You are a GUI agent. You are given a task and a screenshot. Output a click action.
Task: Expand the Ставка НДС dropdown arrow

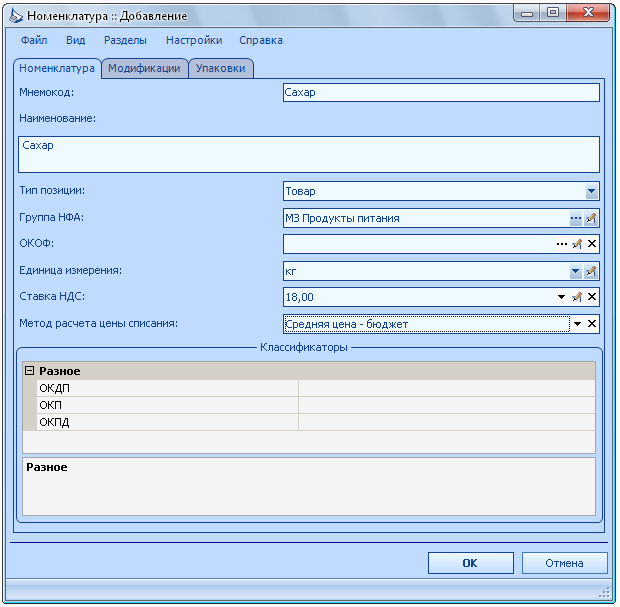[561, 297]
